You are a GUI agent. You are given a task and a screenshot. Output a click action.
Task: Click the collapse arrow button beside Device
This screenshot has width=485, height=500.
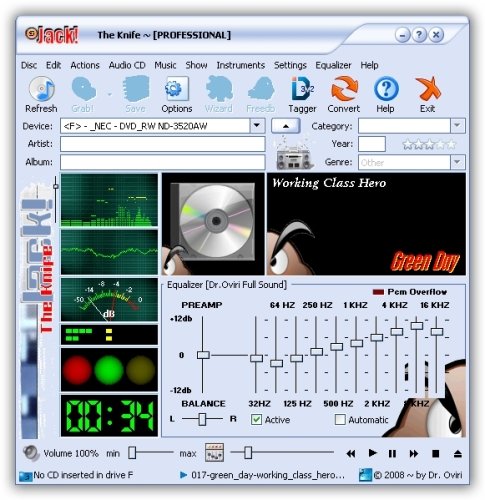286,126
